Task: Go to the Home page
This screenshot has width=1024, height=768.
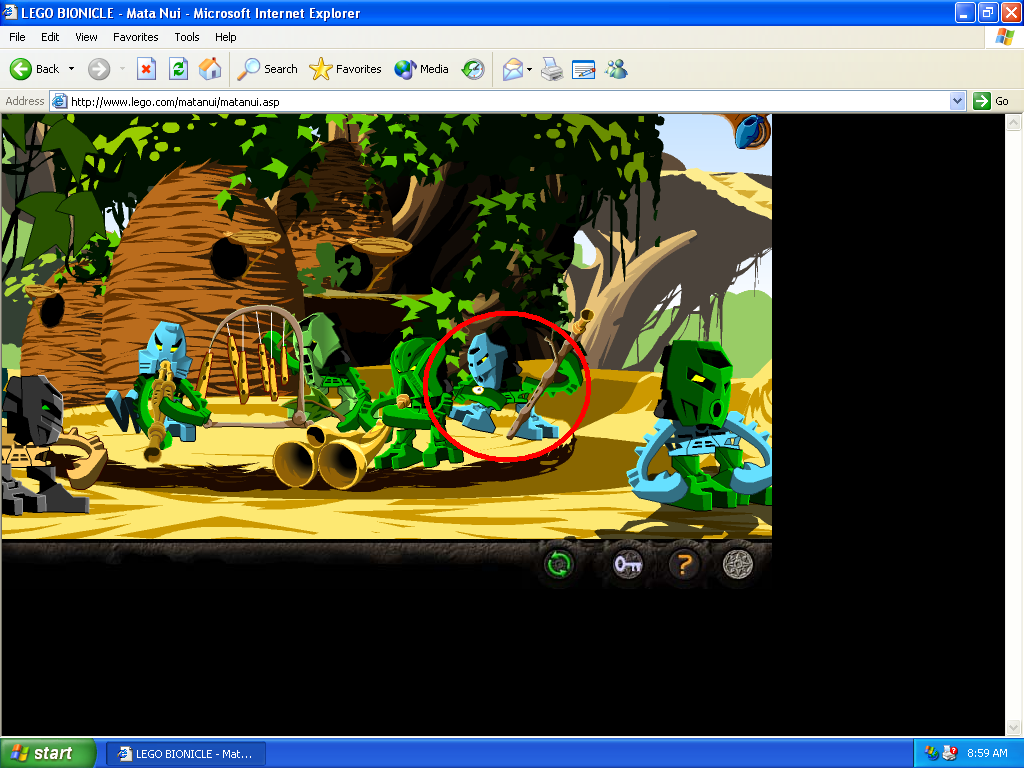Action: (x=210, y=69)
